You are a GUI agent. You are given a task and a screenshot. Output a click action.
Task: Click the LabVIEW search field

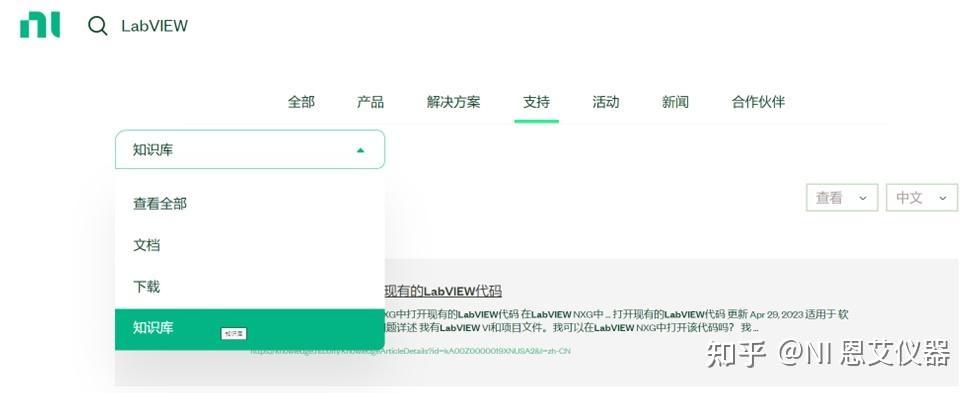pyautogui.click(x=154, y=25)
